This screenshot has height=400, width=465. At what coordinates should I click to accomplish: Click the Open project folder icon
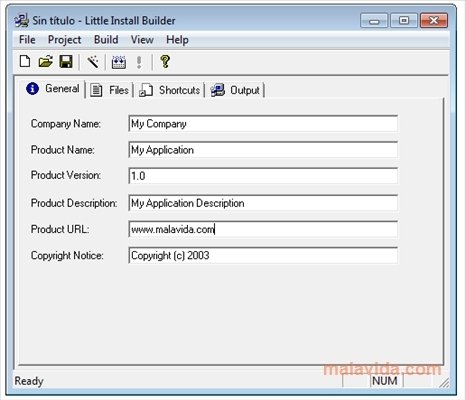tap(46, 62)
